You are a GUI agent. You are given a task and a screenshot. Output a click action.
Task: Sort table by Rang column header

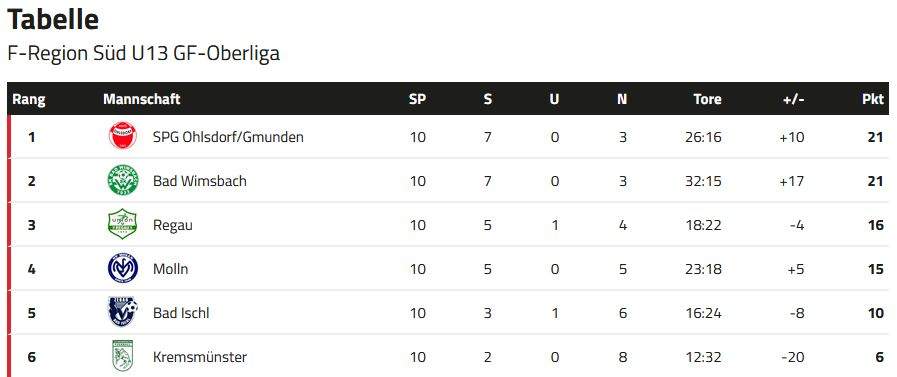point(29,99)
